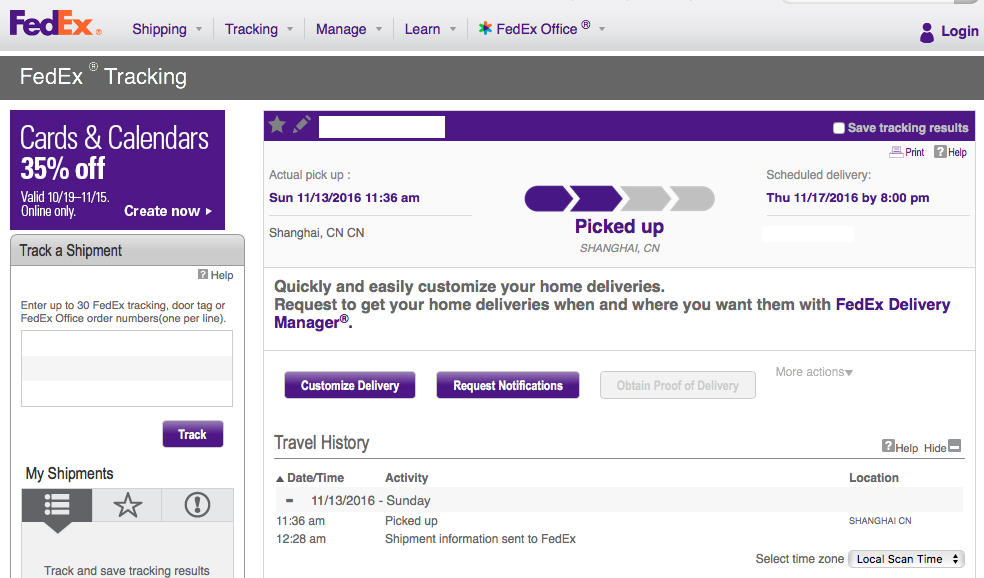Image resolution: width=984 pixels, height=578 pixels.
Task: Open the Manage menu
Action: (x=341, y=29)
